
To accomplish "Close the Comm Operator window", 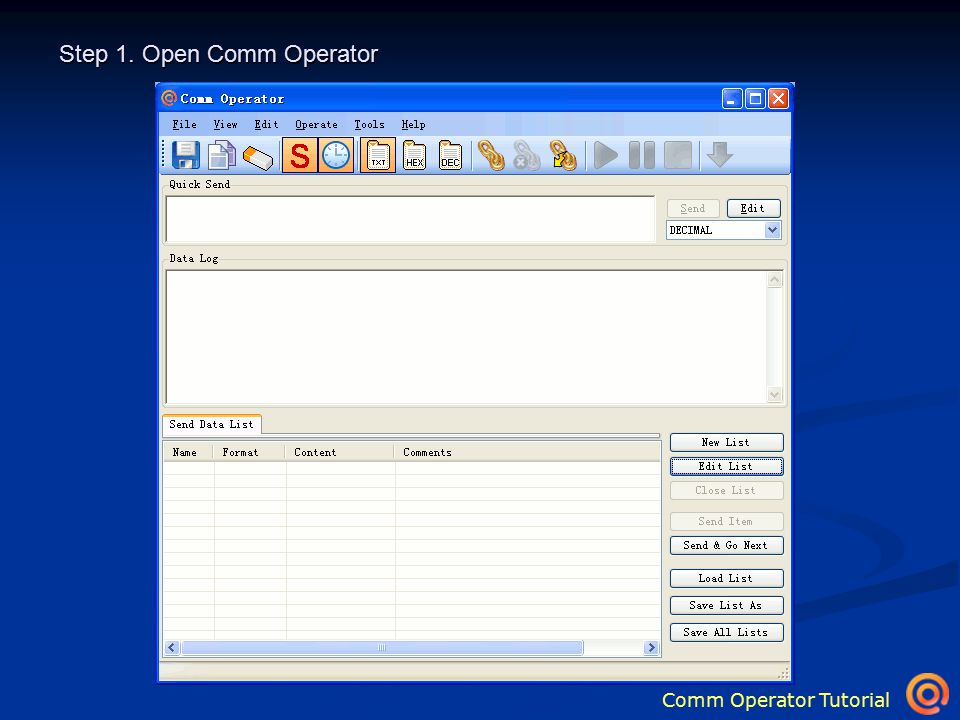I will point(778,99).
